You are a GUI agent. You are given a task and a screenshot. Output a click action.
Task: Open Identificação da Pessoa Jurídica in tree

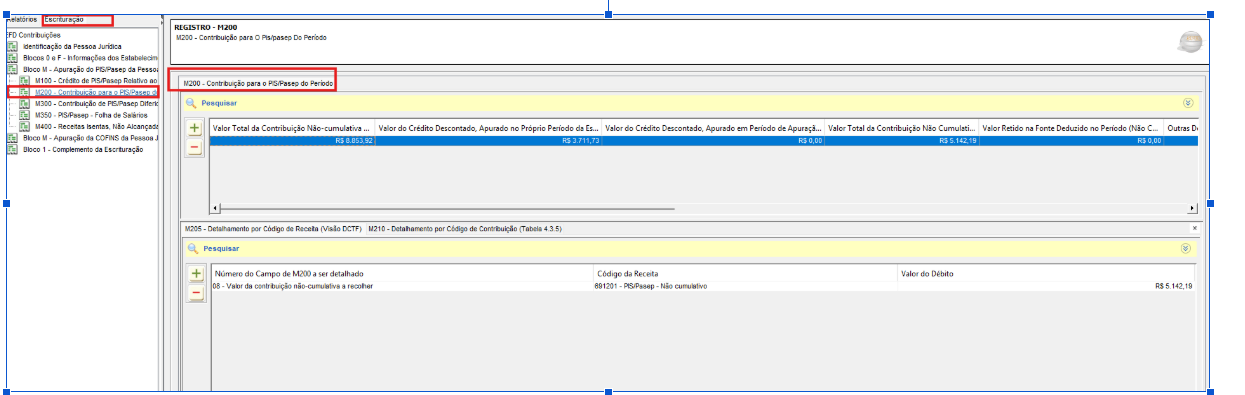tap(73, 47)
